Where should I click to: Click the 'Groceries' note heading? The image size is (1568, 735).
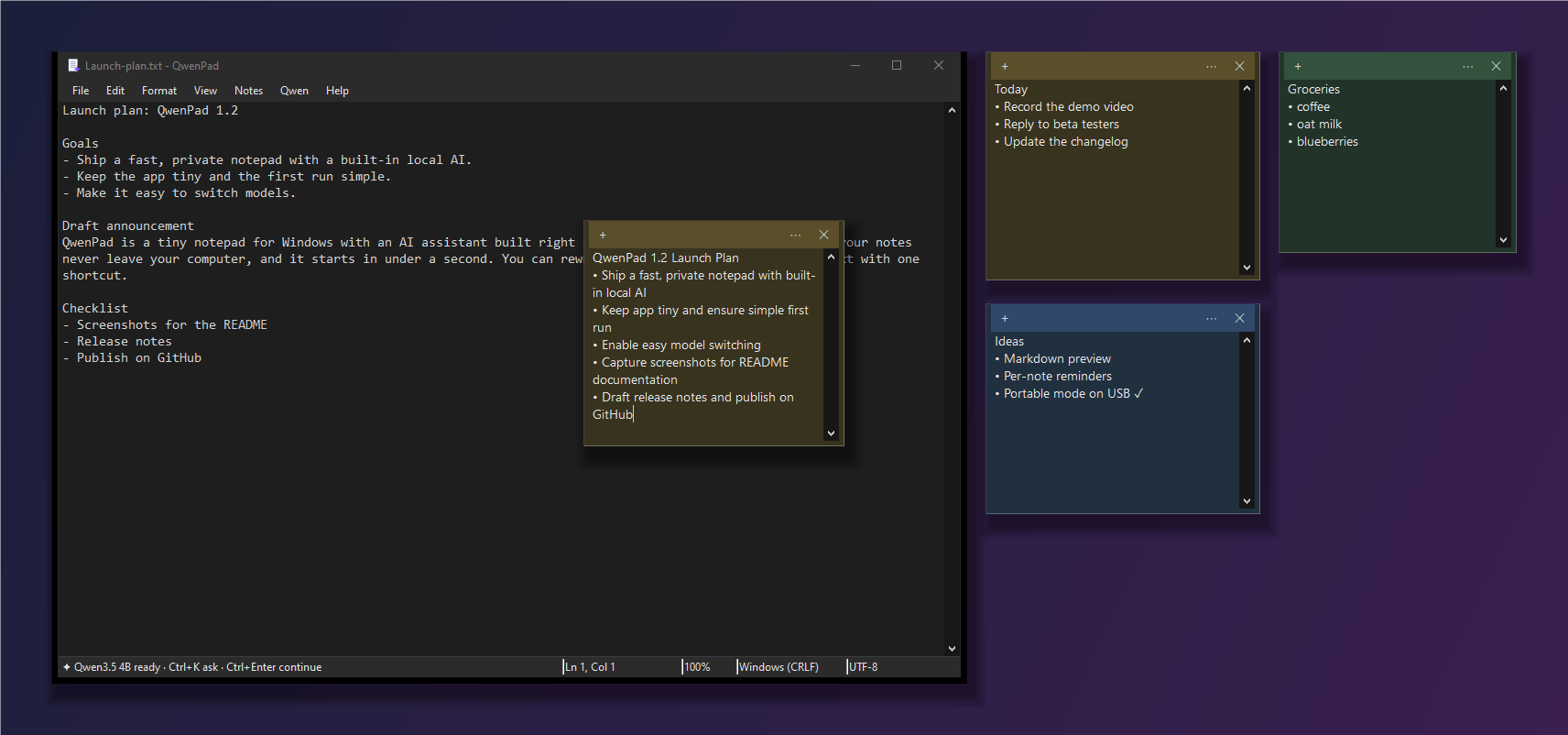click(x=1313, y=90)
